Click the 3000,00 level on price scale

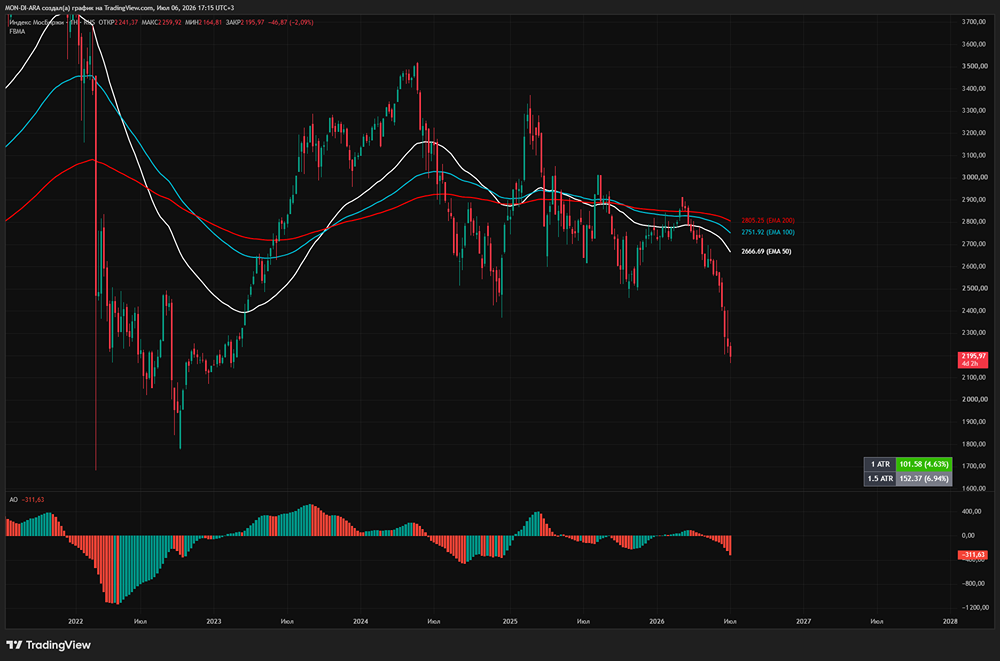[974, 177]
